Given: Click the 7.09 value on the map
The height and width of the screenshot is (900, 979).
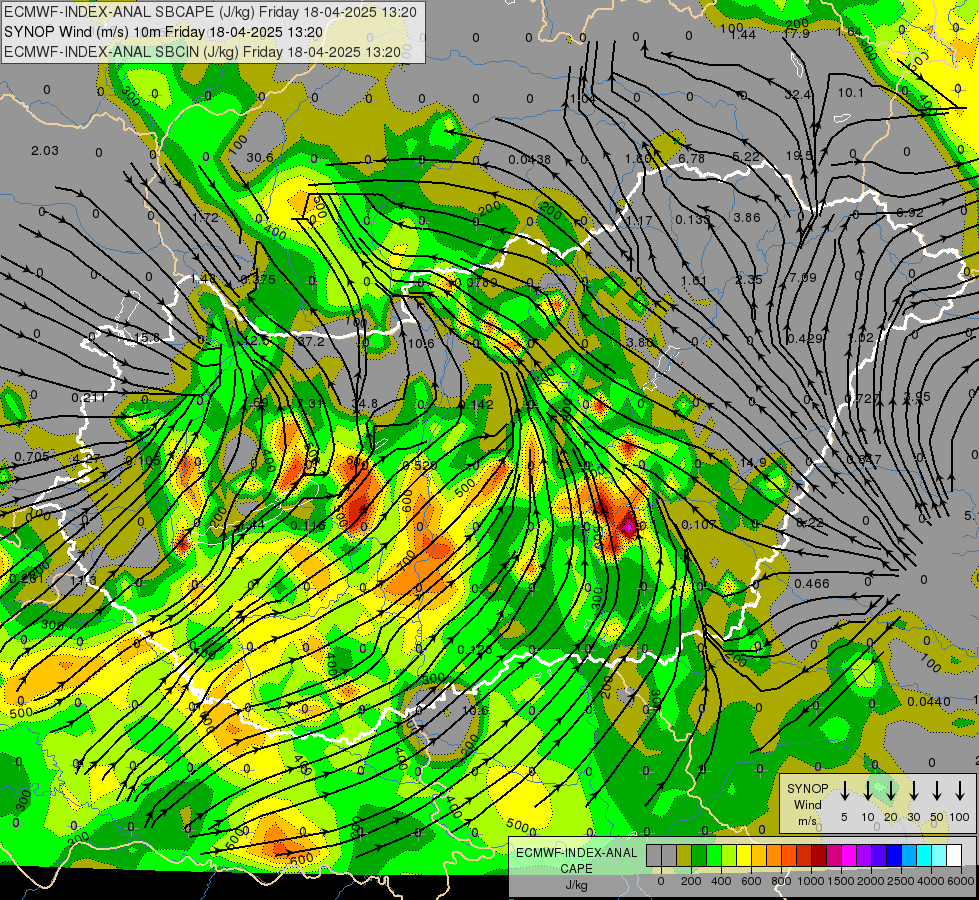Looking at the screenshot, I should (x=802, y=277).
